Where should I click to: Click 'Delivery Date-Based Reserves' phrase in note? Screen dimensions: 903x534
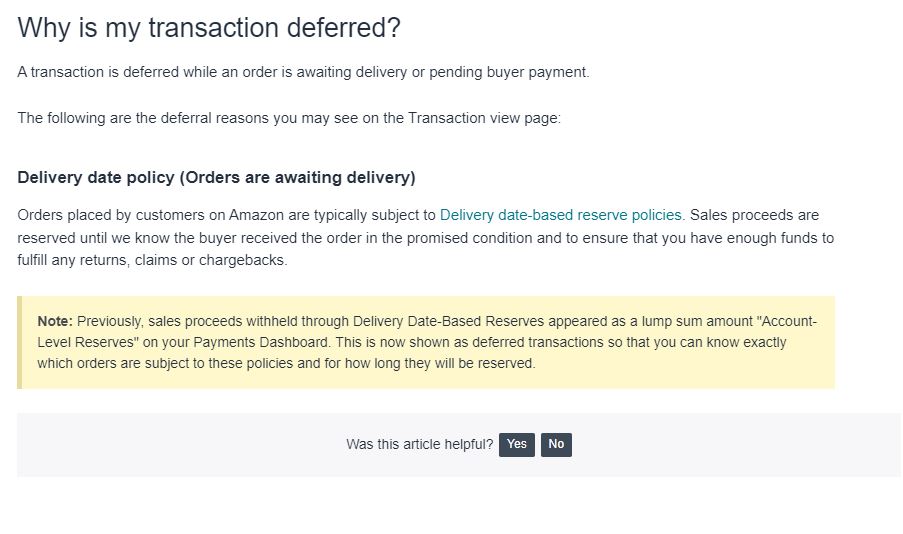click(x=449, y=321)
